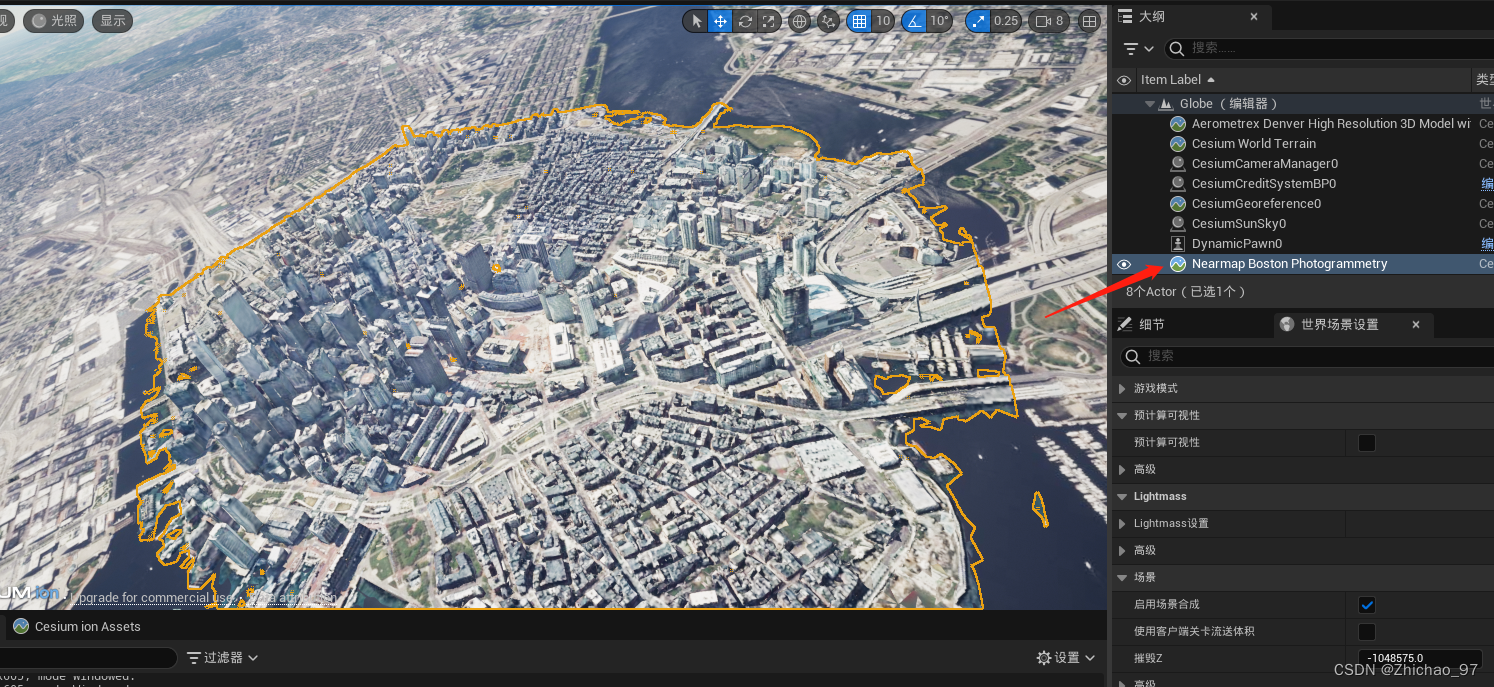Open the 光照 lit view mode menu
The image size is (1494, 687).
pyautogui.click(x=54, y=20)
